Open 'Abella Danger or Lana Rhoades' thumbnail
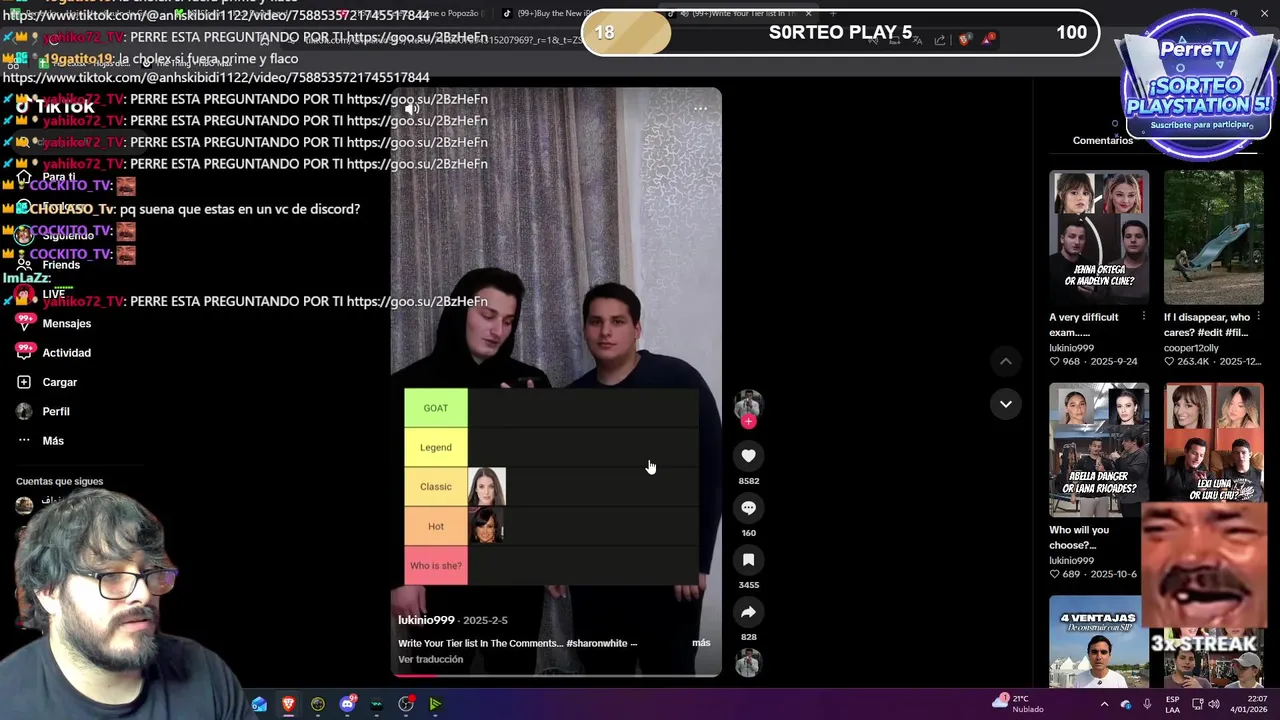 click(x=1099, y=450)
